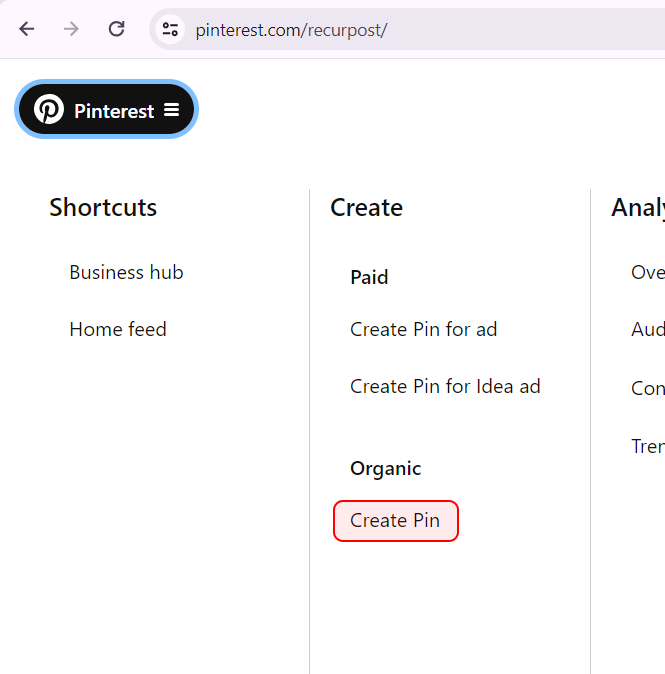Select Create Pin for ad
The width and height of the screenshot is (665, 674).
423,330
